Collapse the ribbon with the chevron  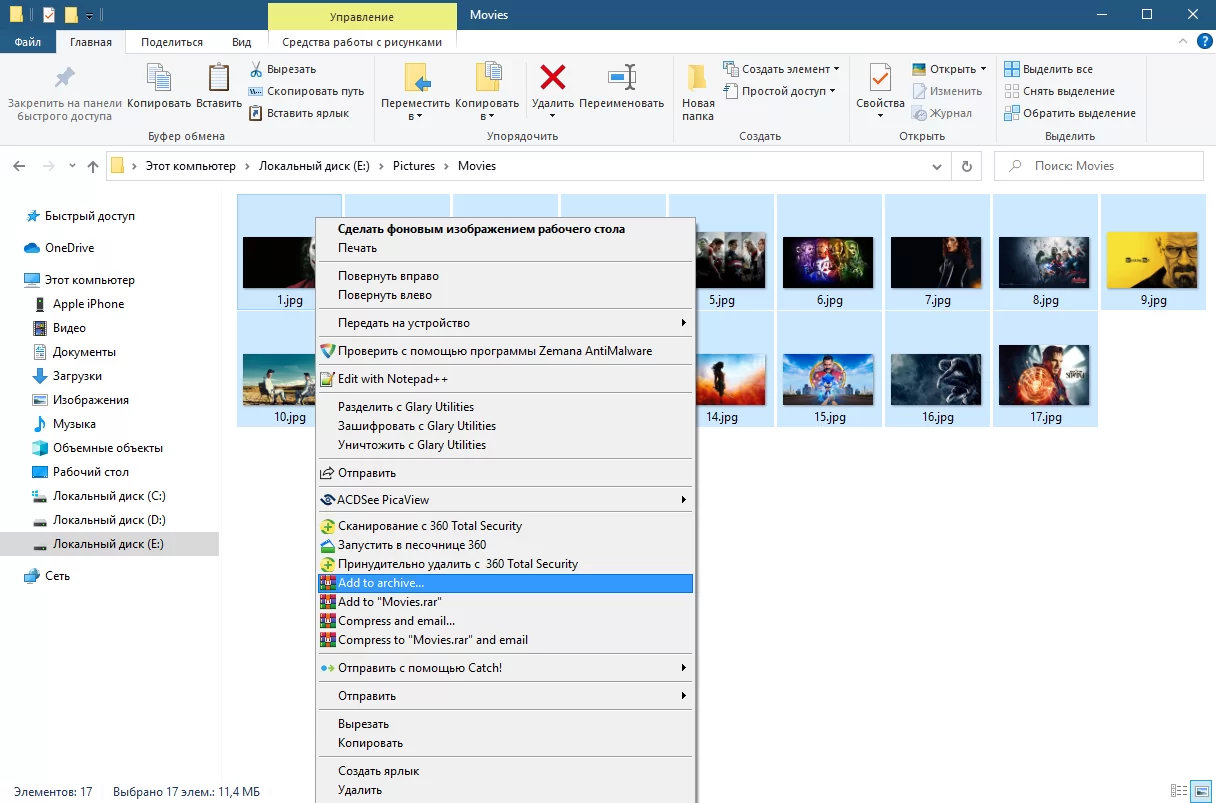click(1185, 42)
